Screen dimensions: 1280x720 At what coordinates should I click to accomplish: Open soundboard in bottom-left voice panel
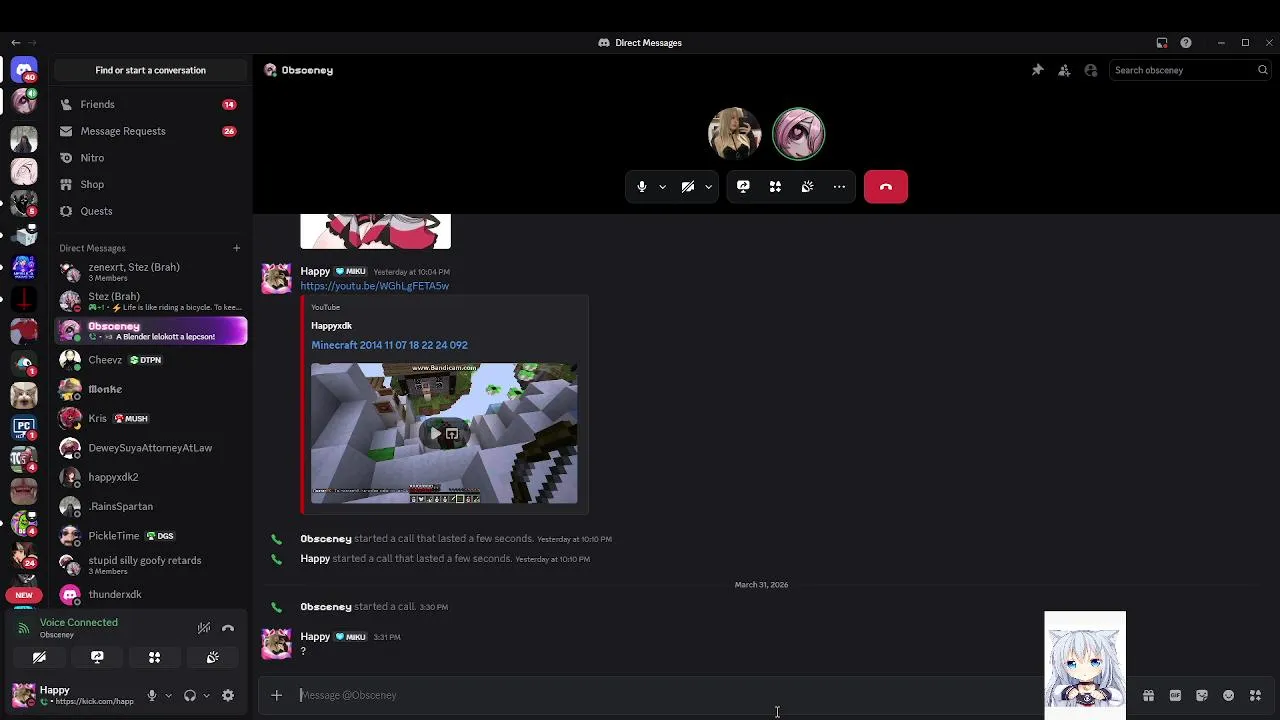[212, 657]
